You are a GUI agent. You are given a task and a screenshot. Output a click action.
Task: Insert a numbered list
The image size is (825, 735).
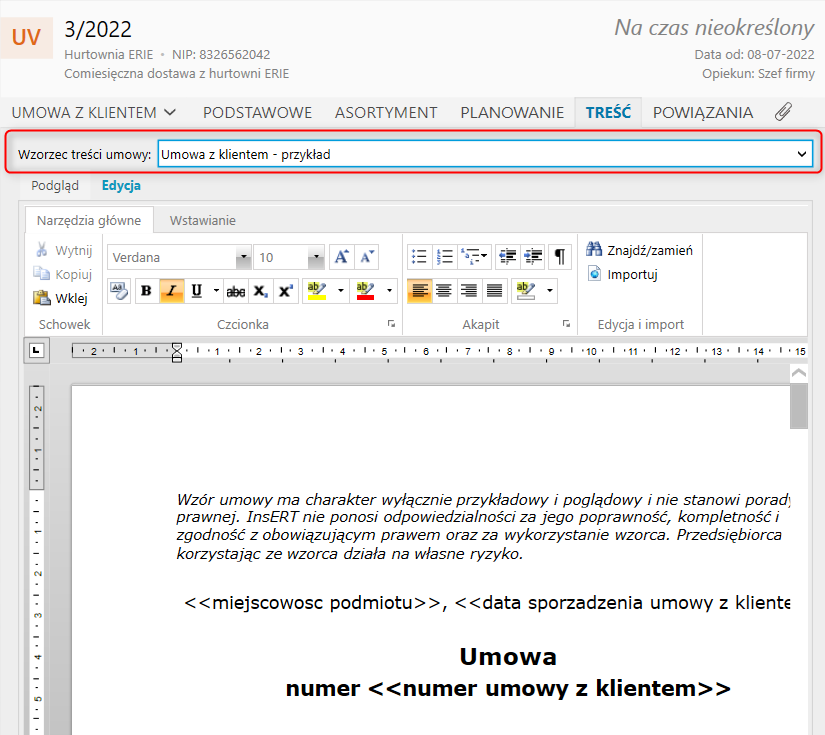click(445, 257)
